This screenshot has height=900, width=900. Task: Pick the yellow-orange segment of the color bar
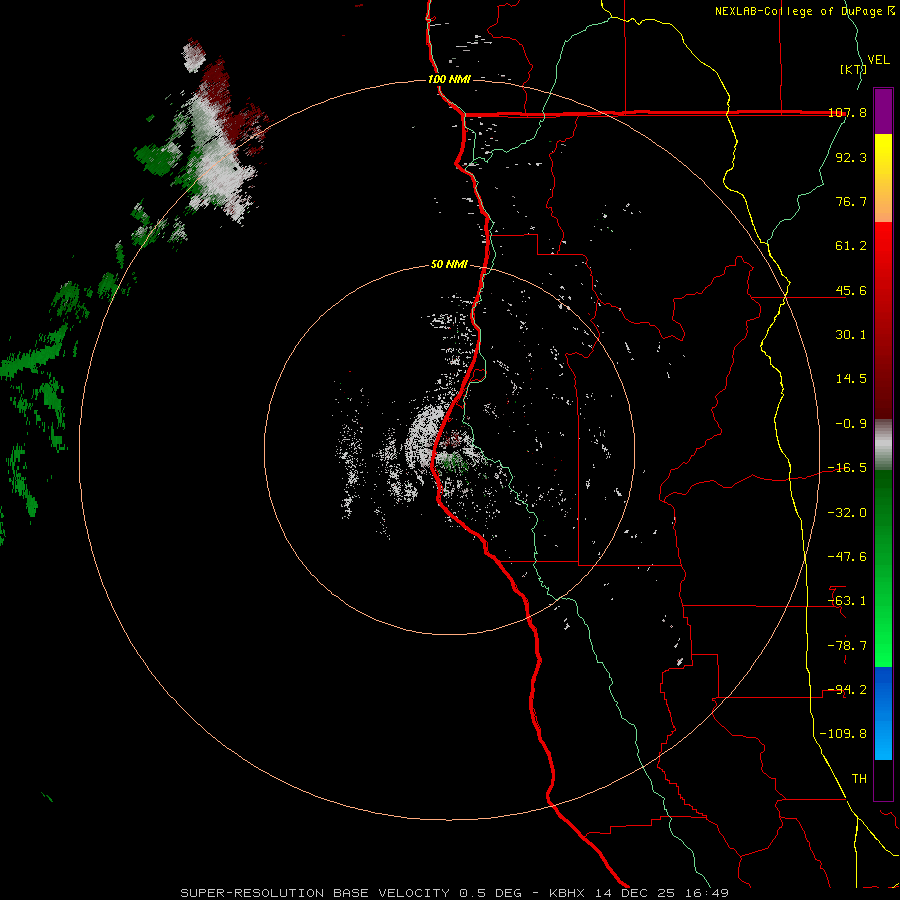point(883,178)
